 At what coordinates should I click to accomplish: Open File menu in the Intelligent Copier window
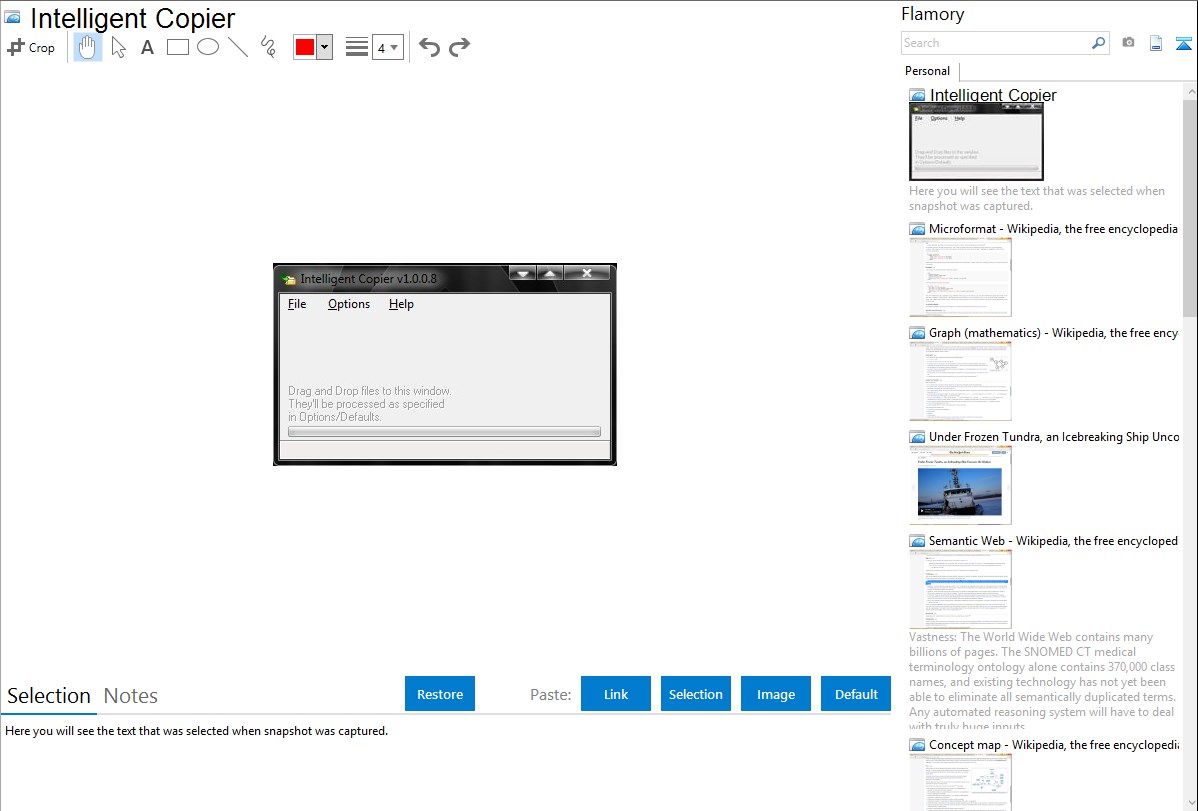click(297, 304)
